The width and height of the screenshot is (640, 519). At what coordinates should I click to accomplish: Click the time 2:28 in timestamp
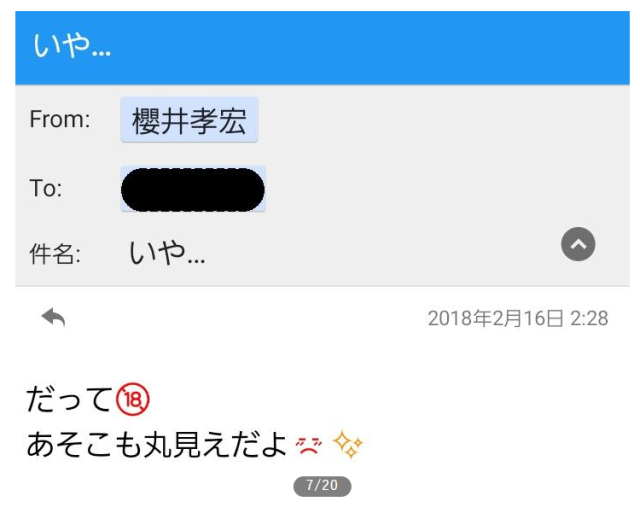[589, 318]
